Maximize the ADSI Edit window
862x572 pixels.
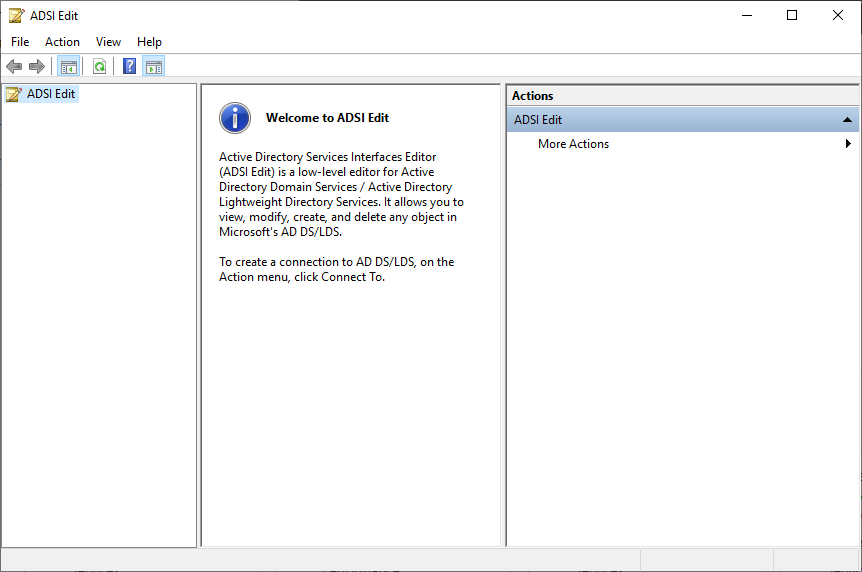tap(792, 15)
